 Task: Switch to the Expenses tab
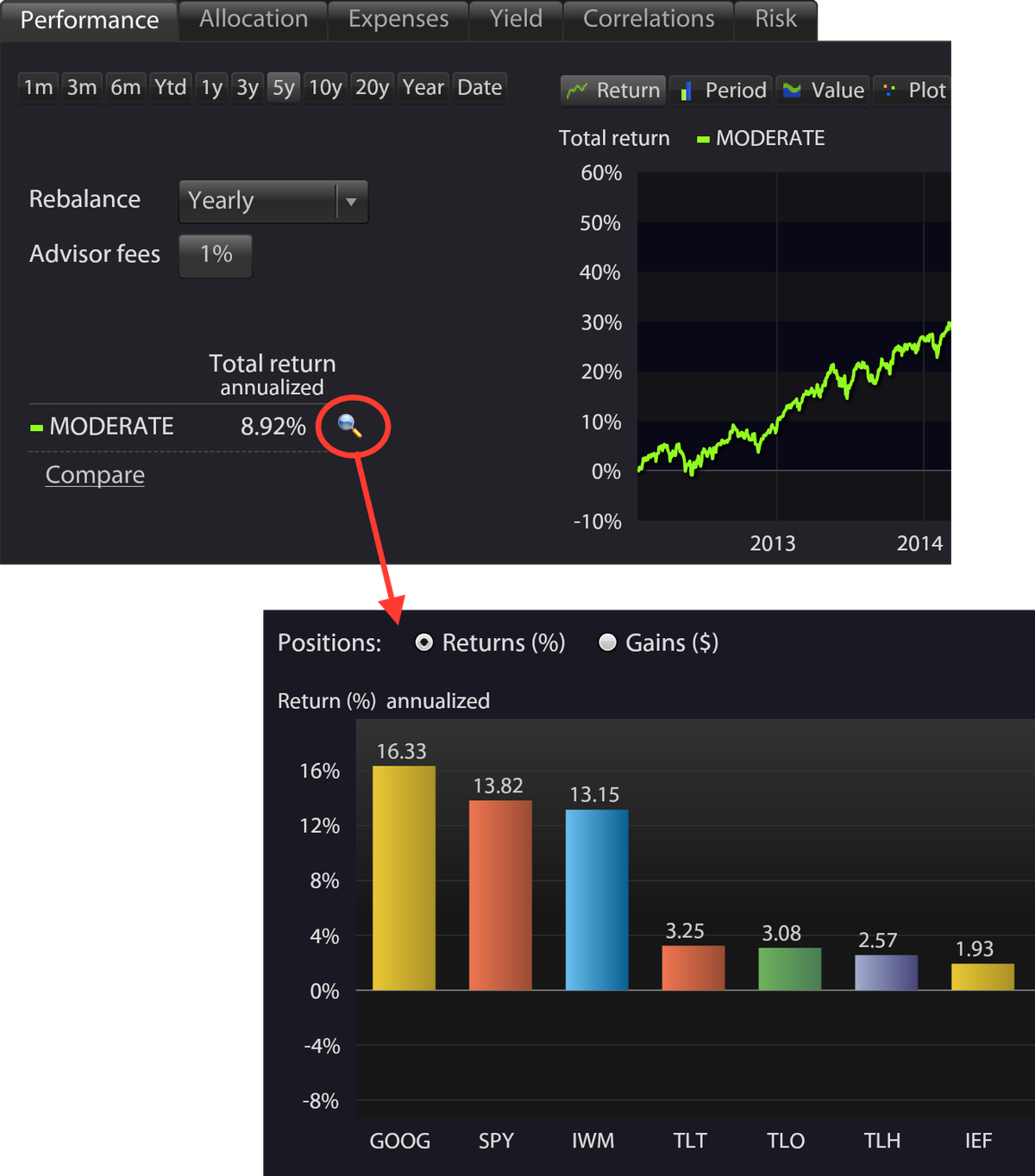click(398, 19)
